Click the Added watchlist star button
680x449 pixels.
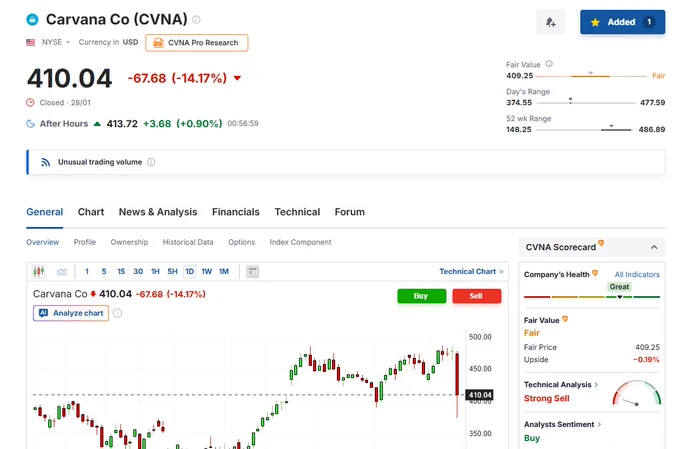tap(622, 22)
